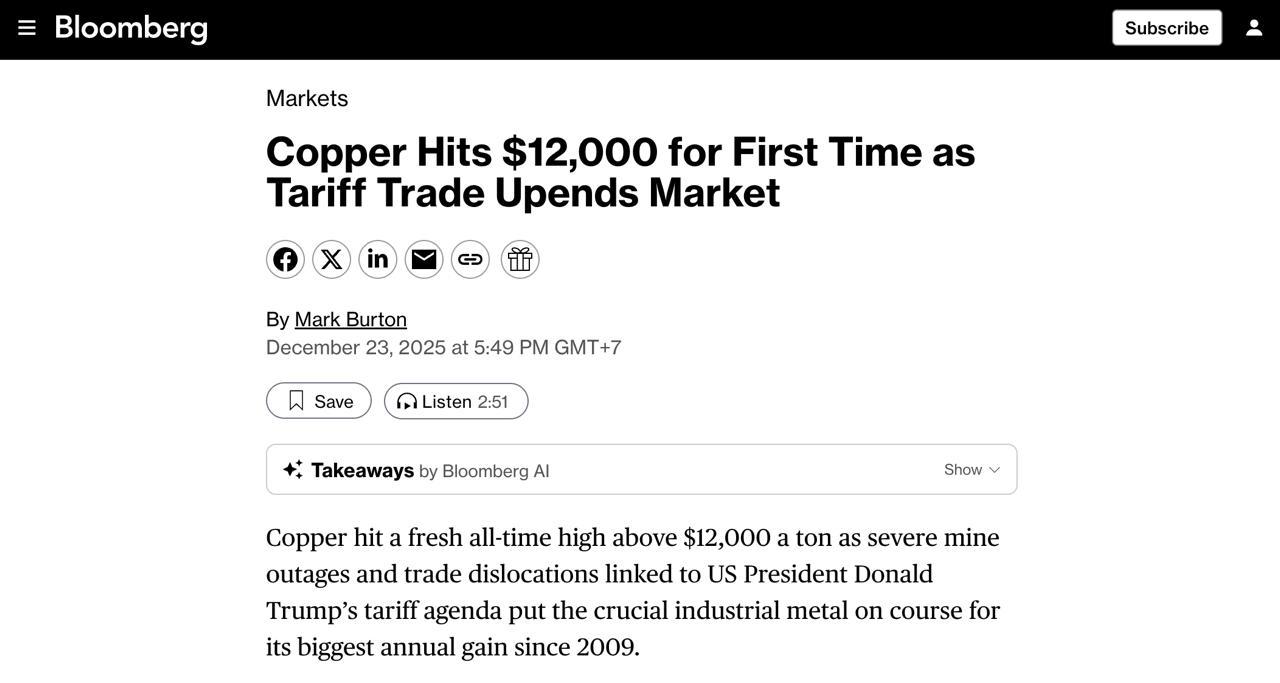
Task: Share article on Facebook
Action: pos(285,260)
